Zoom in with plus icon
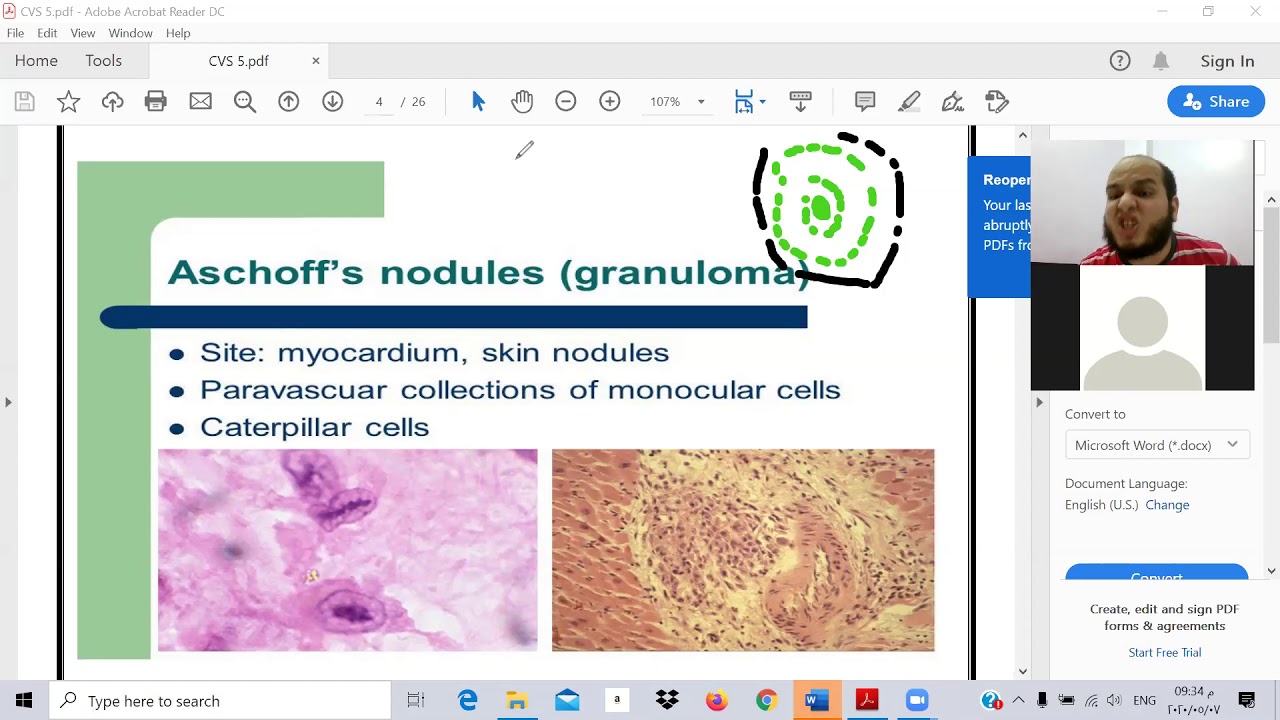Screen dimensions: 1280x720 coord(610,101)
